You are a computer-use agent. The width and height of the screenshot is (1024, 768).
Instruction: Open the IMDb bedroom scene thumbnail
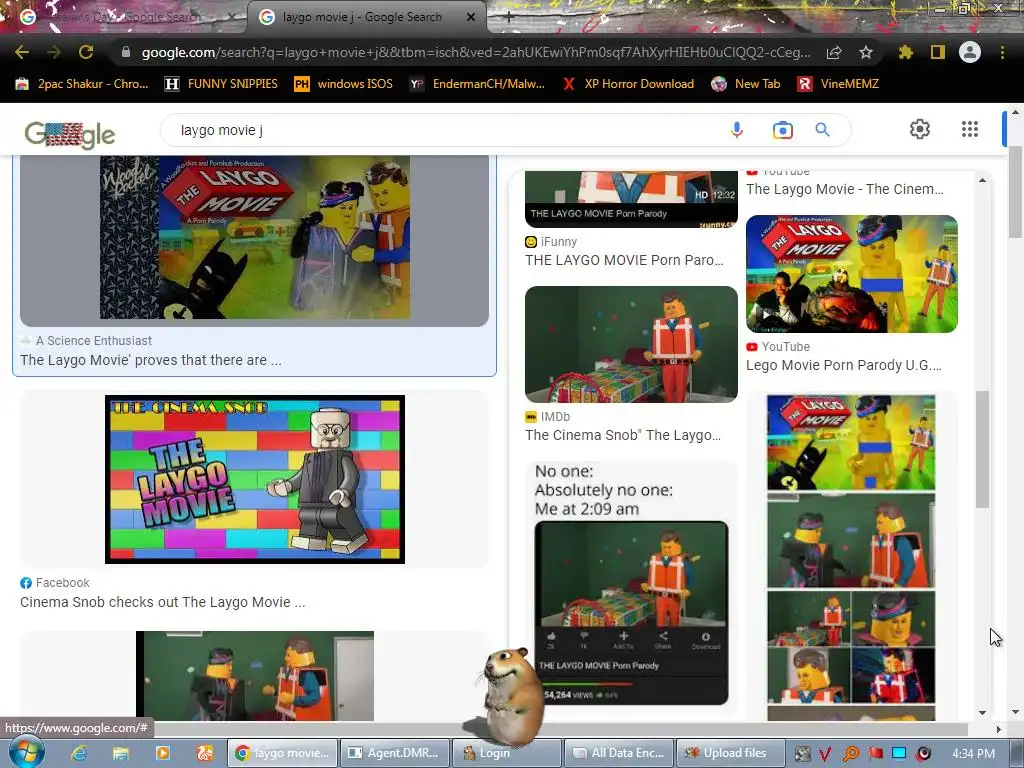631,344
